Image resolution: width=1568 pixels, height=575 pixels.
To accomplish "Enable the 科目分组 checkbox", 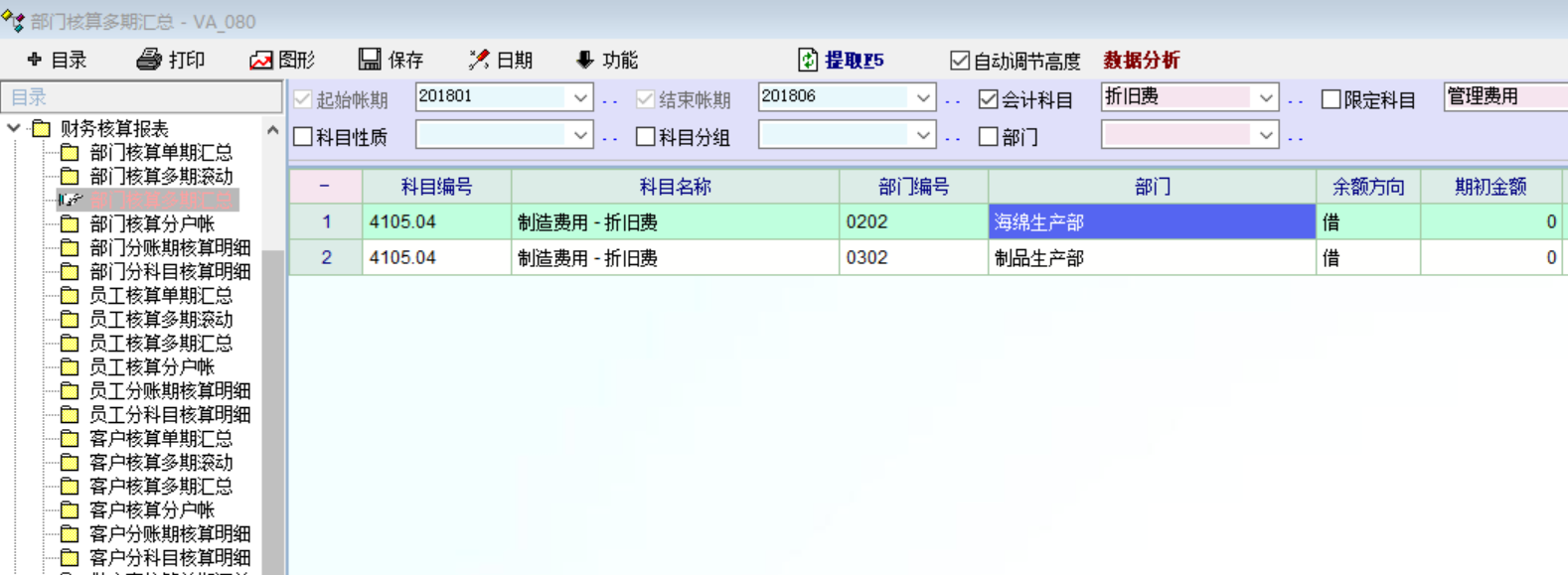I will 645,137.
